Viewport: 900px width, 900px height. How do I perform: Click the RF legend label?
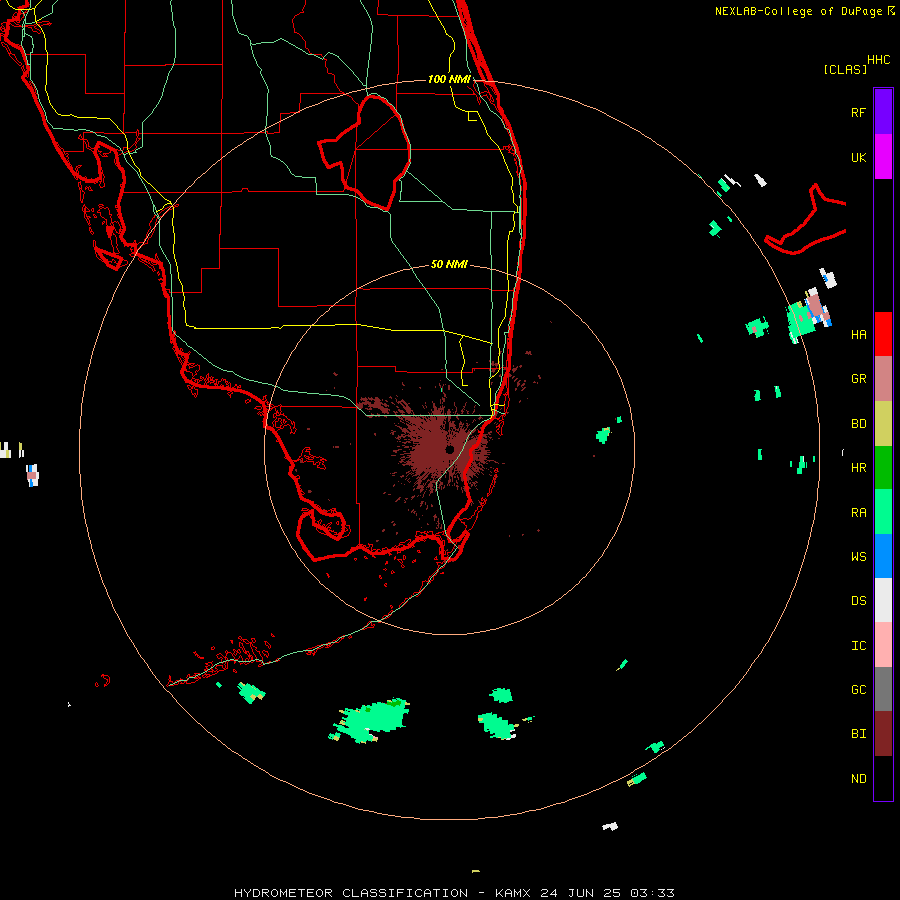[858, 112]
